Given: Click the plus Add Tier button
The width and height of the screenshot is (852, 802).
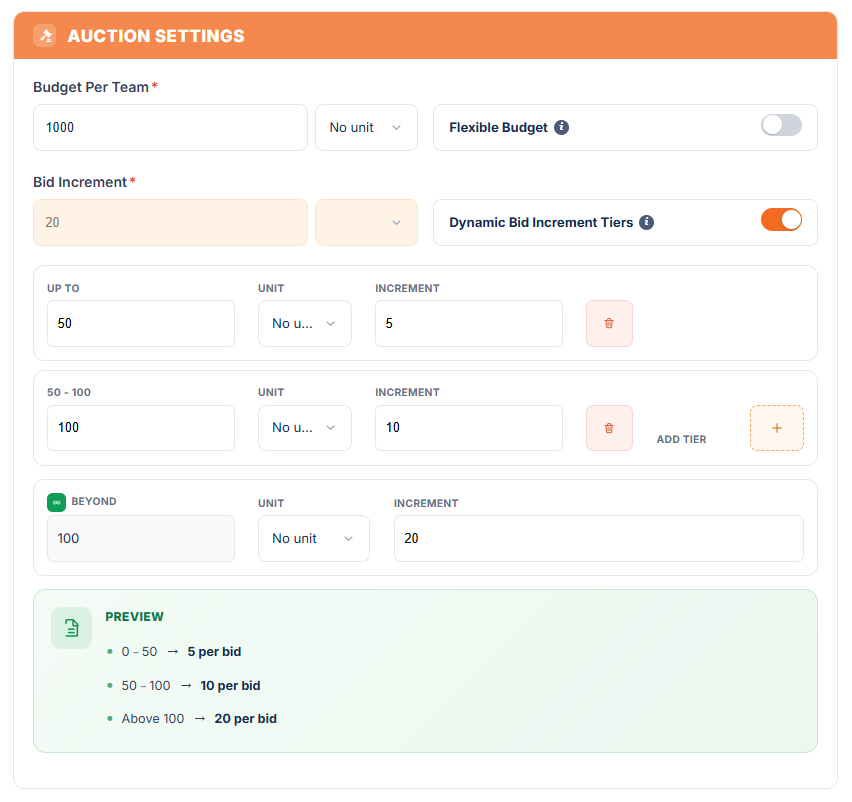Looking at the screenshot, I should 776,428.
